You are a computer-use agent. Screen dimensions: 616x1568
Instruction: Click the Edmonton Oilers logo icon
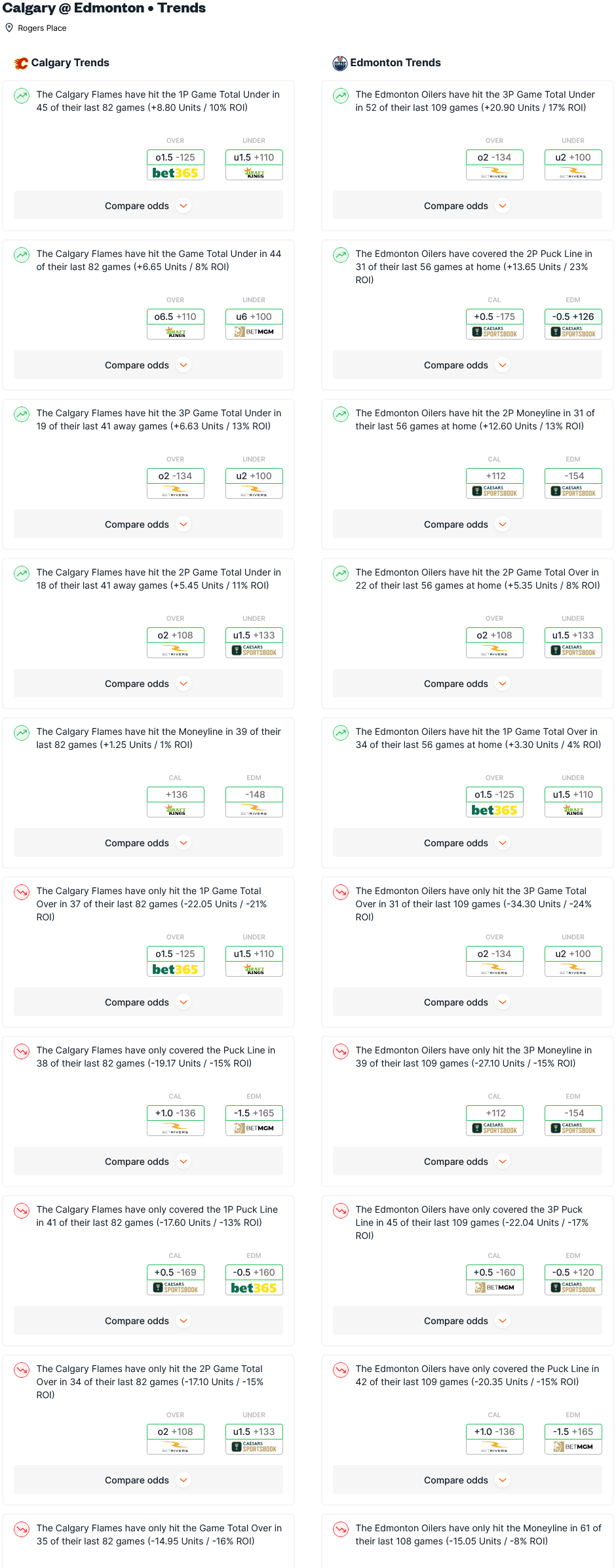[339, 63]
